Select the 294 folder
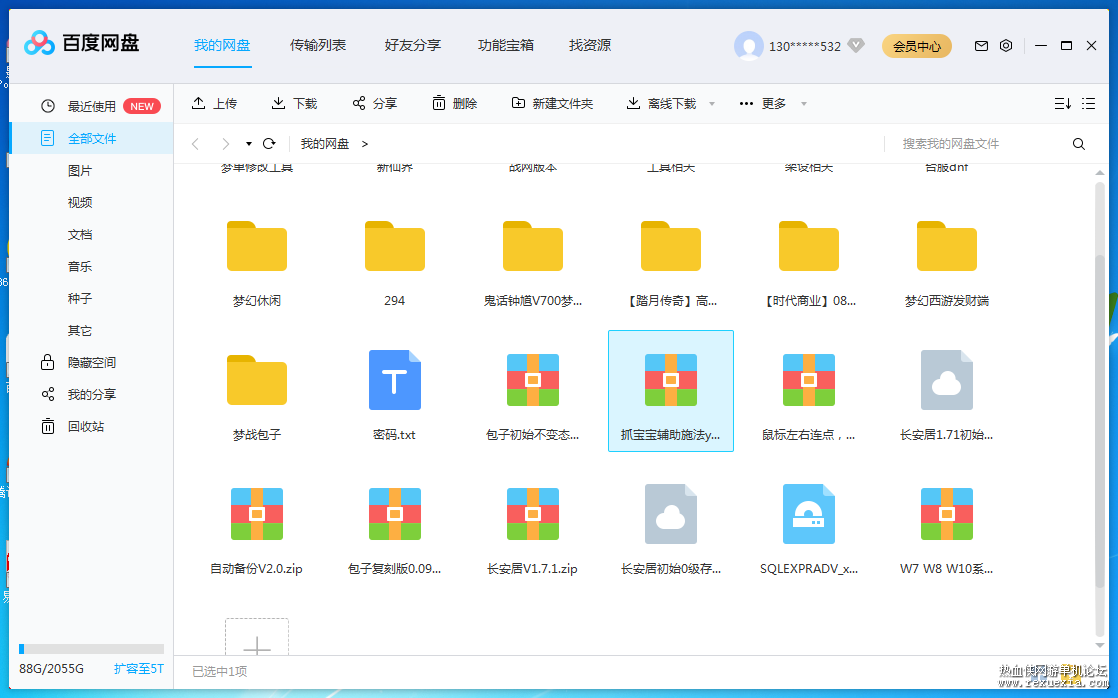The image size is (1118, 698). [395, 260]
